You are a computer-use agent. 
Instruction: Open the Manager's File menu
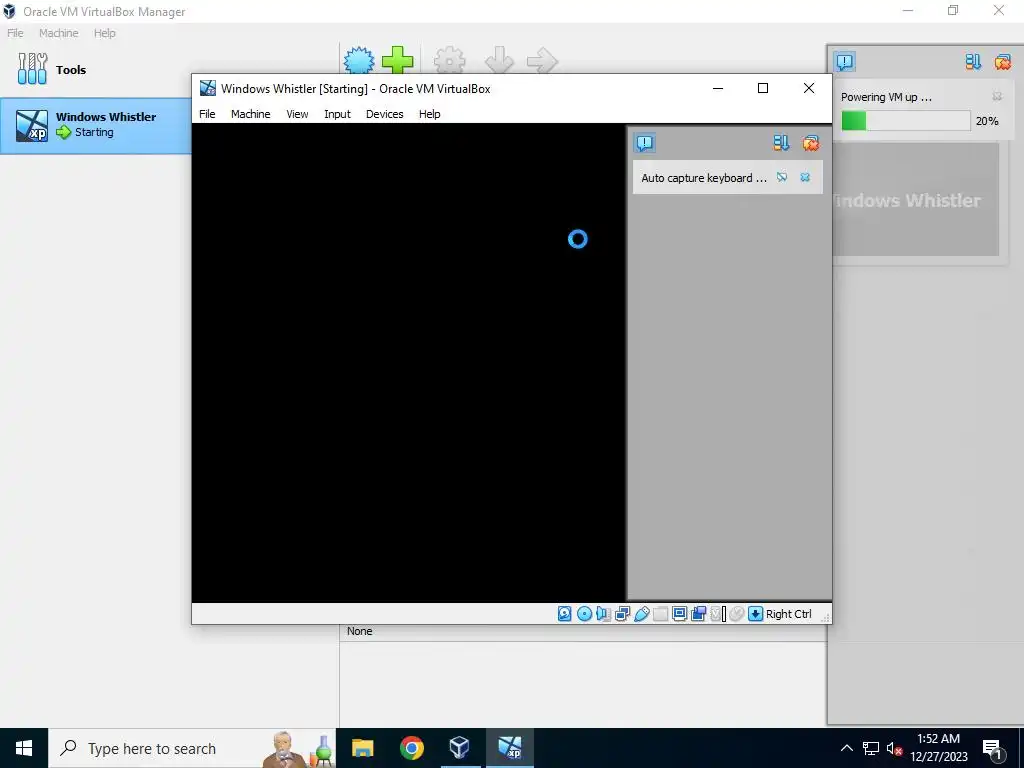15,33
